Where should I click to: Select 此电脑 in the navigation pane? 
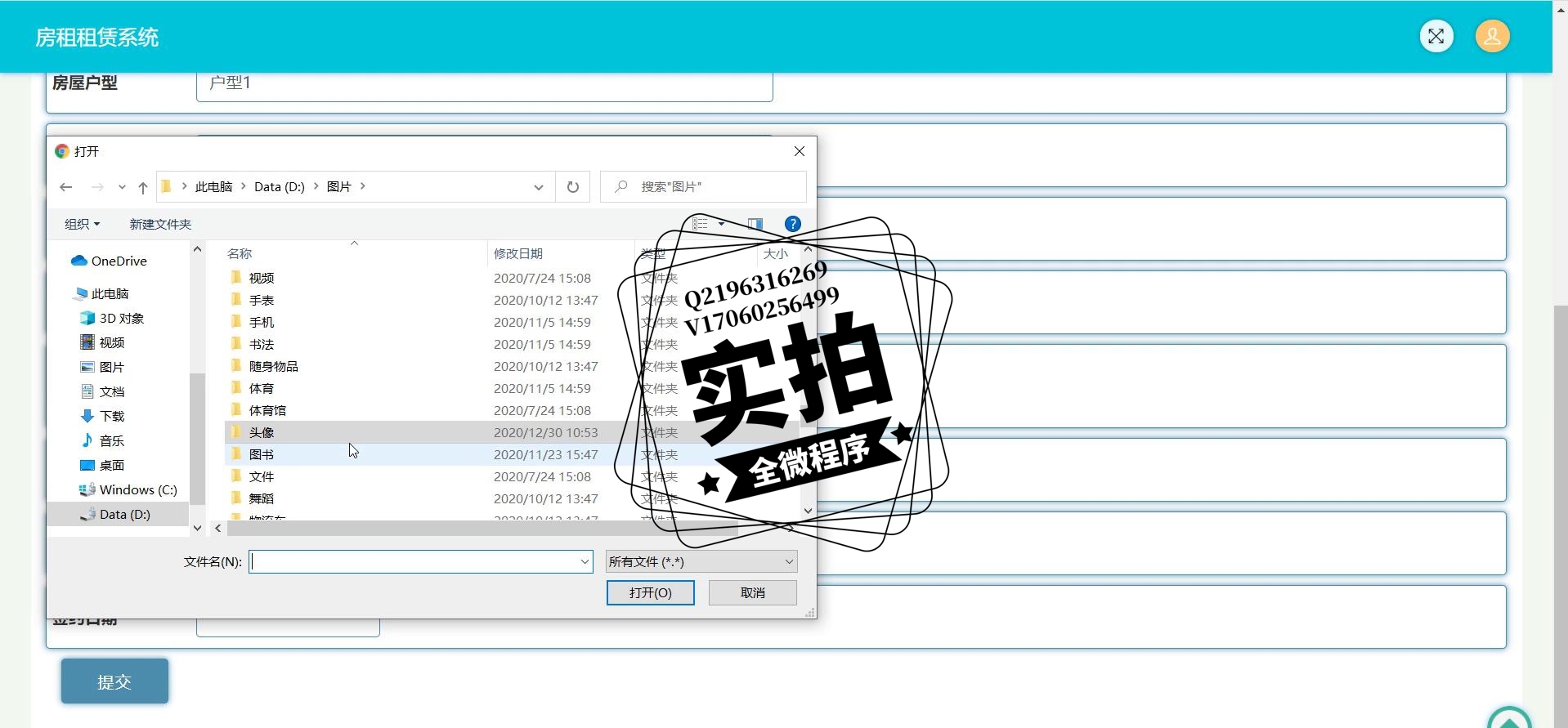[x=102, y=293]
